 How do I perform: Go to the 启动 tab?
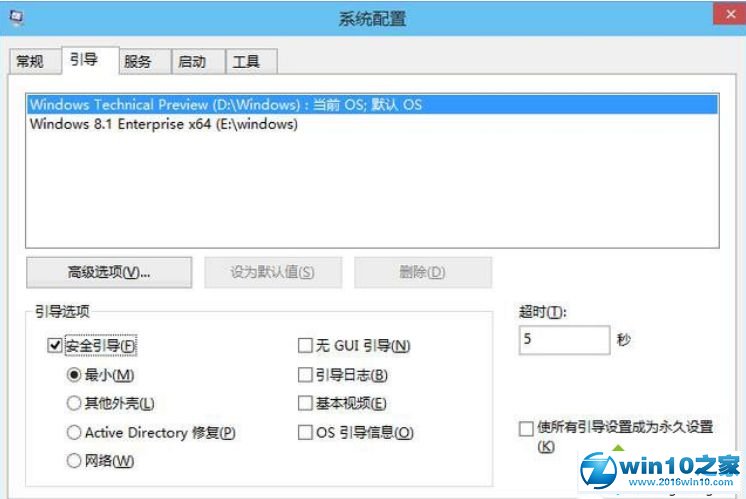(x=192, y=62)
